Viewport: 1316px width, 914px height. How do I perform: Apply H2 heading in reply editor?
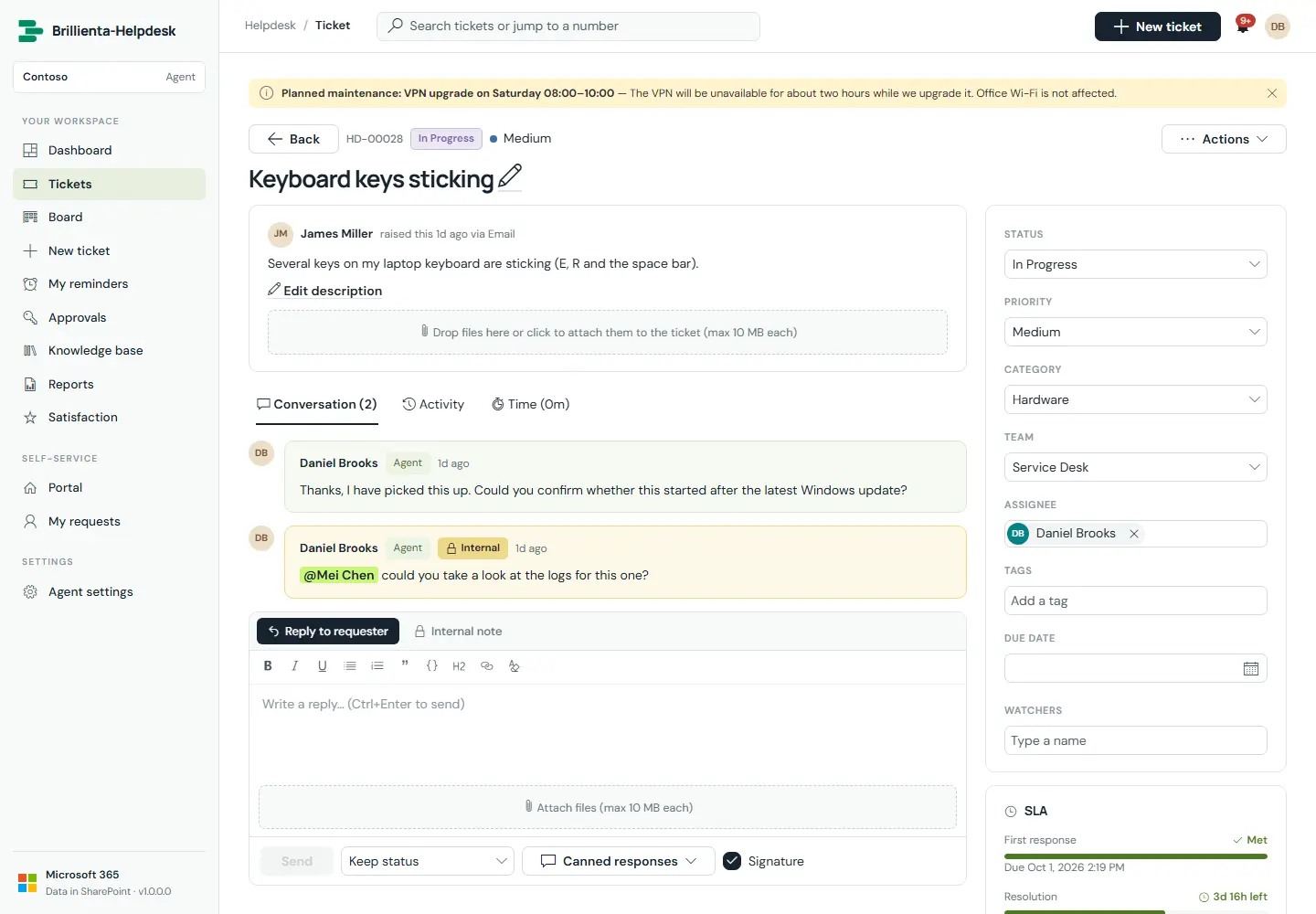tap(459, 666)
